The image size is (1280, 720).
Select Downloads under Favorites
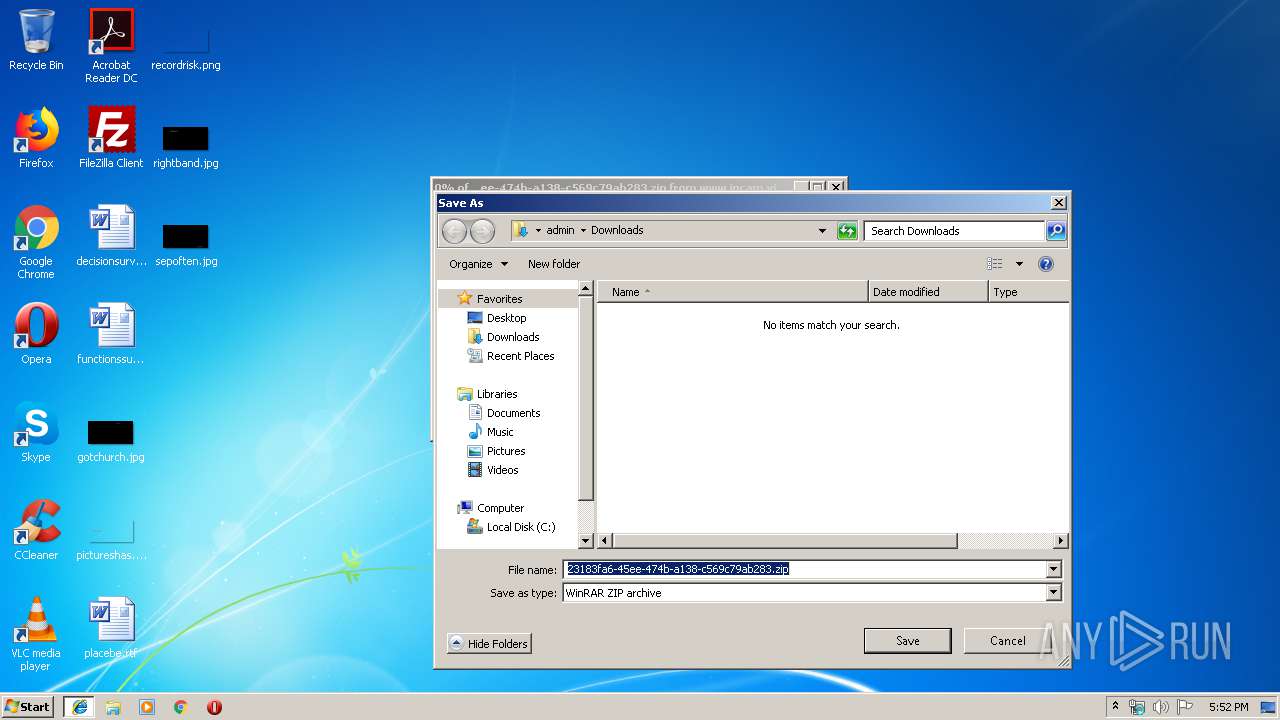click(x=513, y=337)
